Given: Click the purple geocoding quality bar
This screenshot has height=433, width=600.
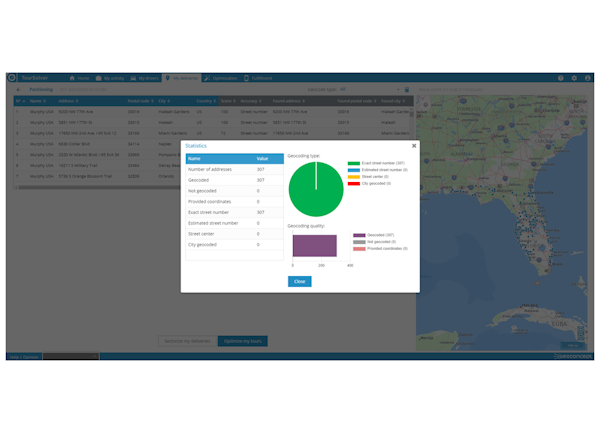Looking at the screenshot, I should 314,246.
